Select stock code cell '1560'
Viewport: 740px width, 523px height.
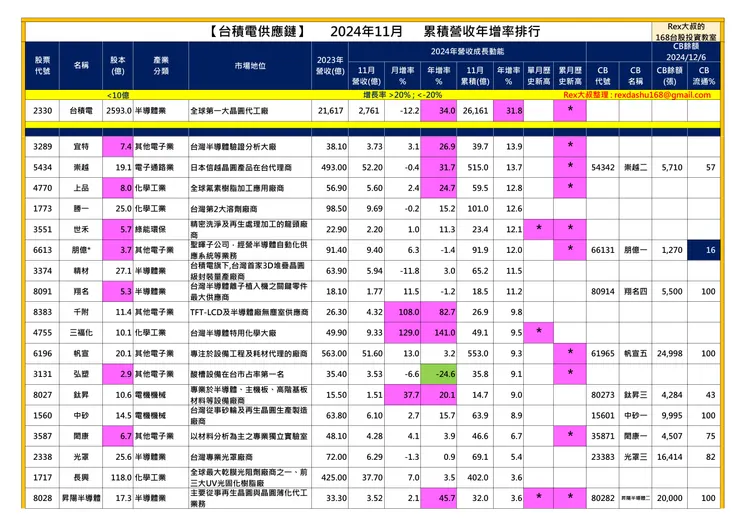(x=42, y=415)
